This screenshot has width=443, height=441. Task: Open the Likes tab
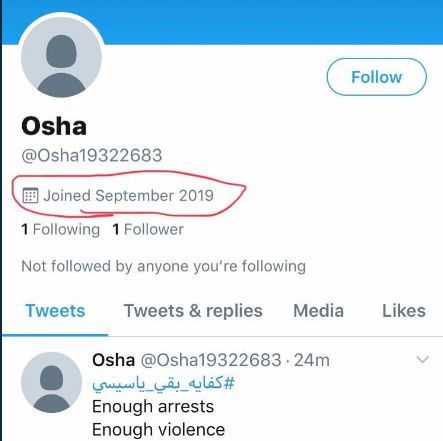[404, 311]
